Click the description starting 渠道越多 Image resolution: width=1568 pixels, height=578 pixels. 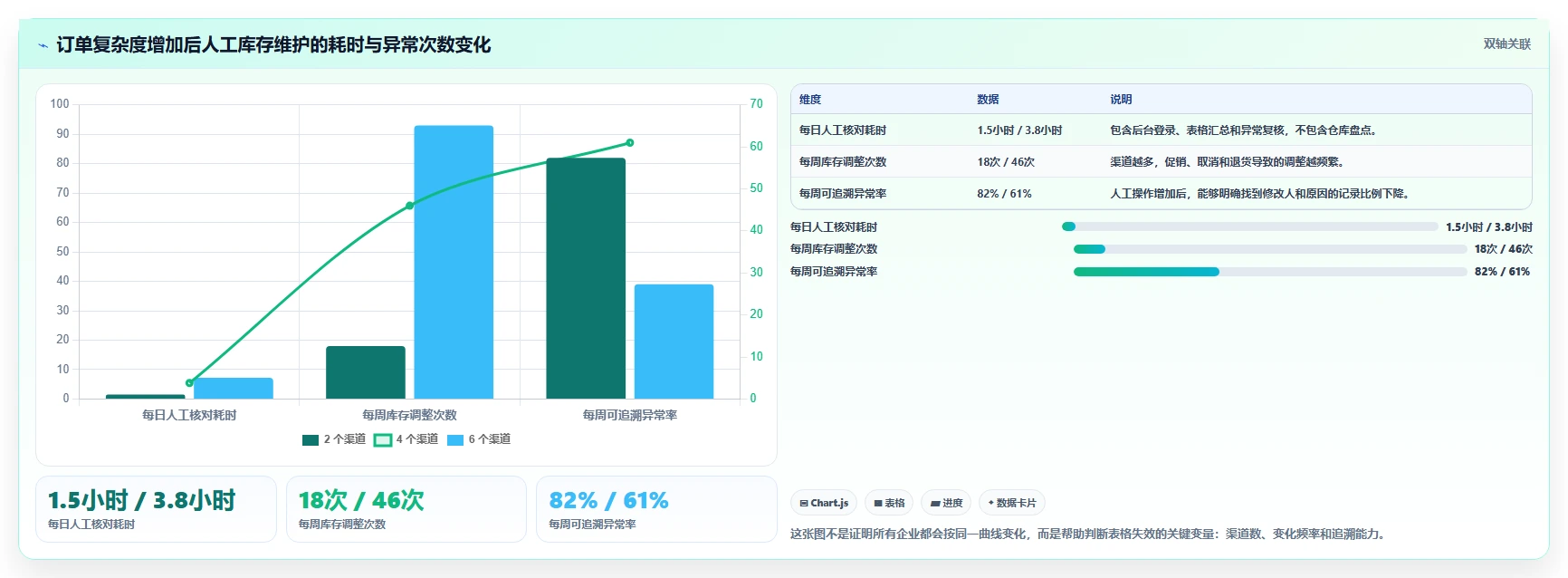click(x=1229, y=162)
